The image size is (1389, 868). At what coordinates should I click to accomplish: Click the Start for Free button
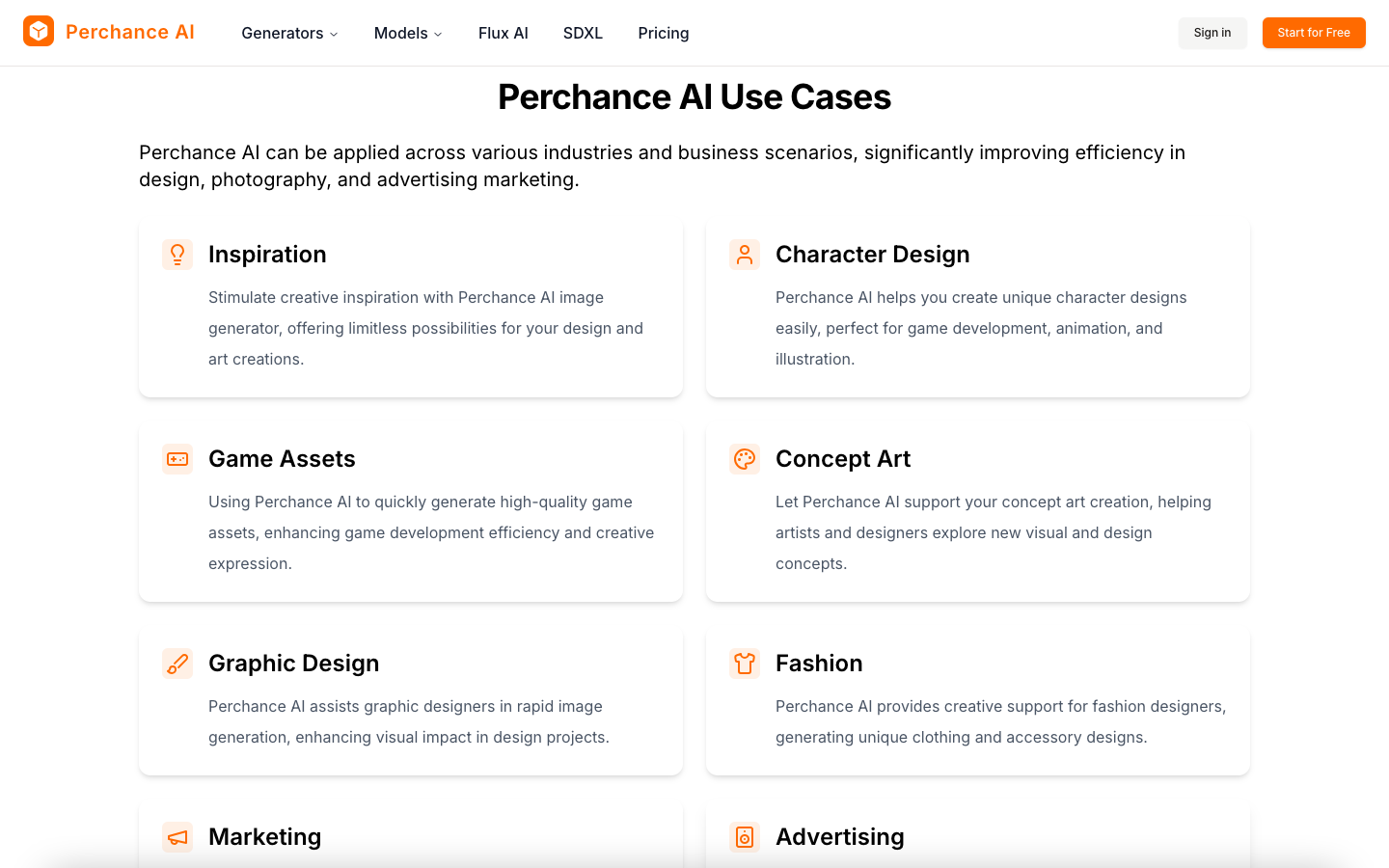(x=1314, y=33)
